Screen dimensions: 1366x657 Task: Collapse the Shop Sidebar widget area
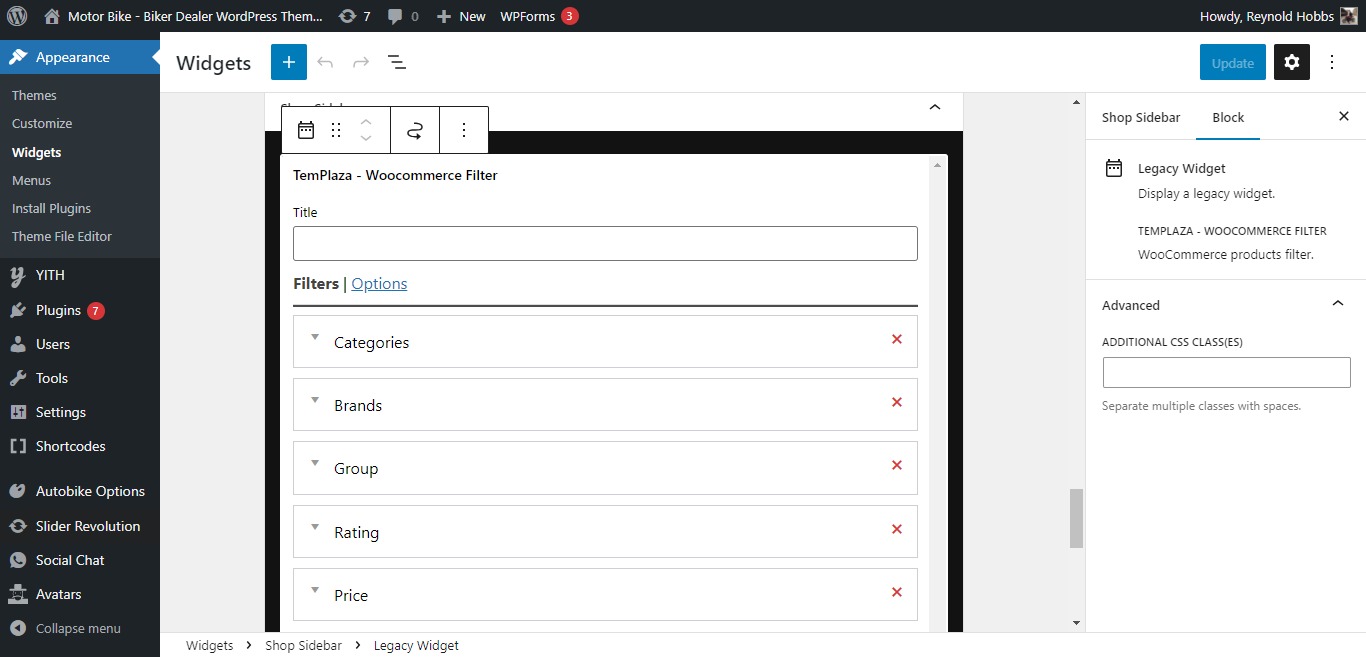(x=935, y=107)
